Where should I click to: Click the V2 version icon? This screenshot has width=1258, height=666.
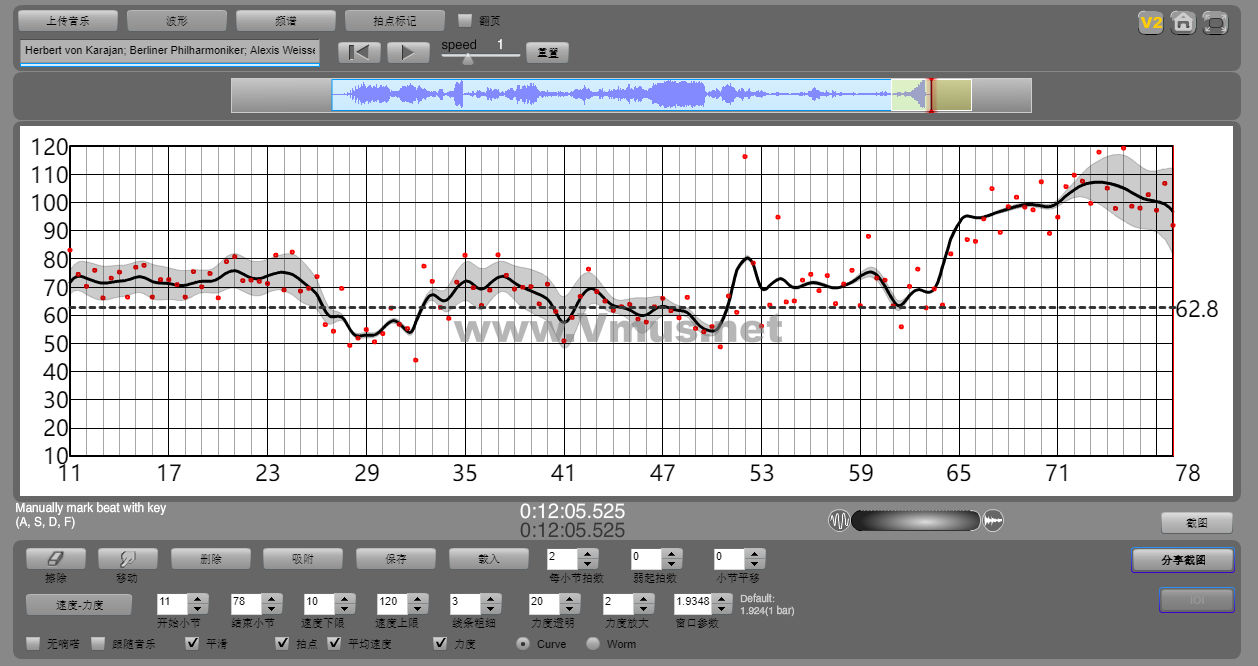1150,23
